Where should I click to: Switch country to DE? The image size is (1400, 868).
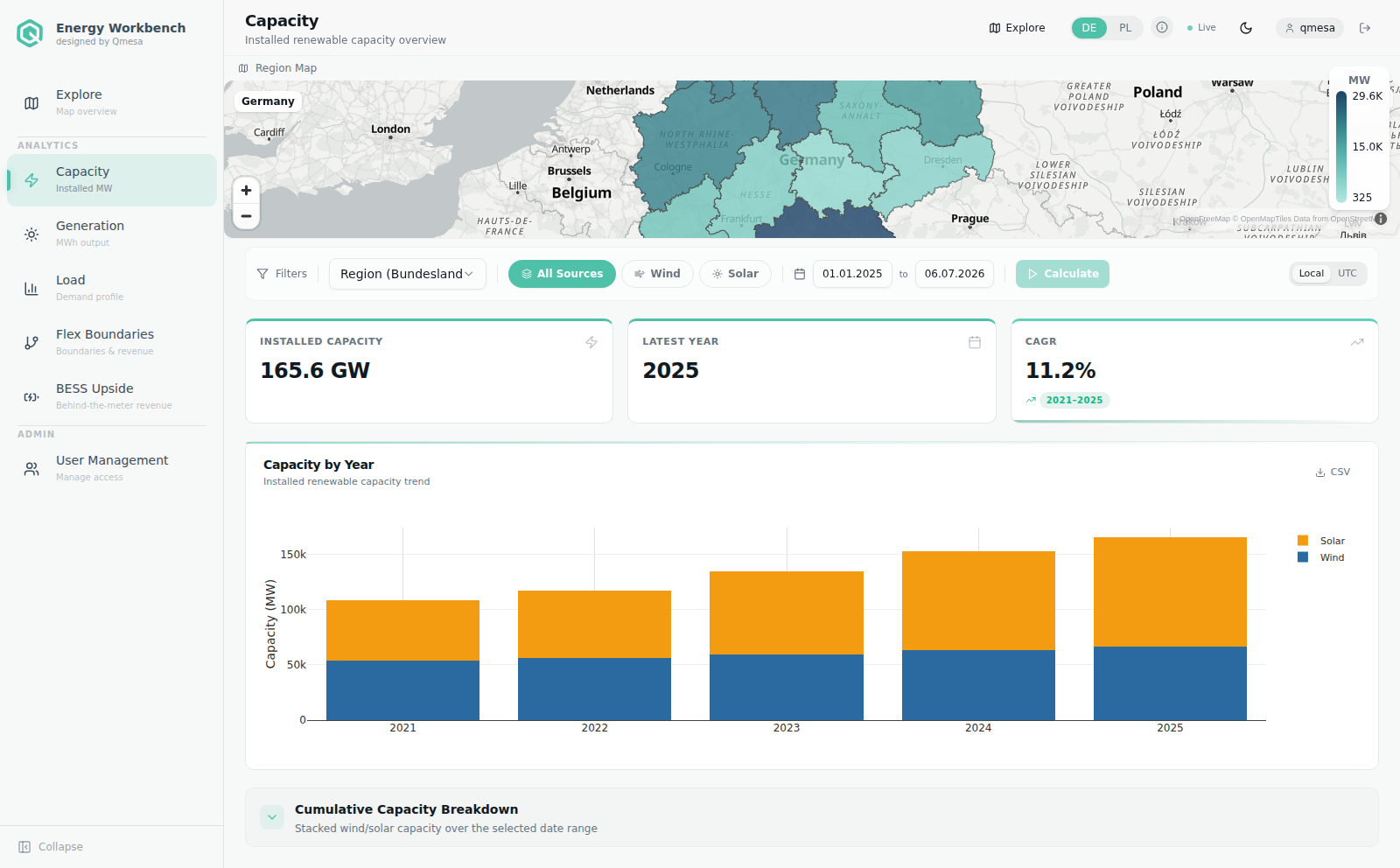pyautogui.click(x=1089, y=28)
